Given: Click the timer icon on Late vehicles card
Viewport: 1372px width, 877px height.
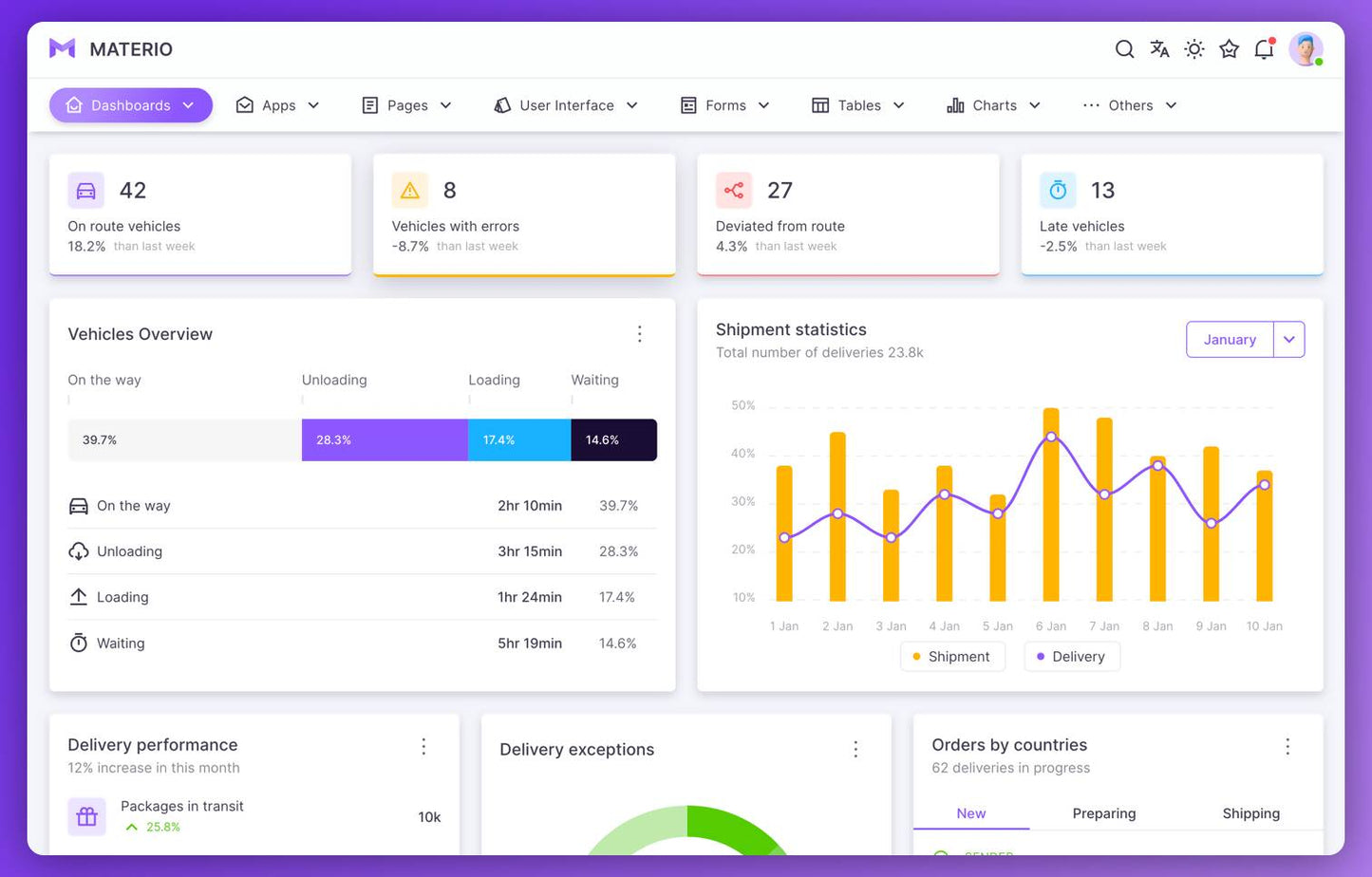Looking at the screenshot, I should point(1058,190).
